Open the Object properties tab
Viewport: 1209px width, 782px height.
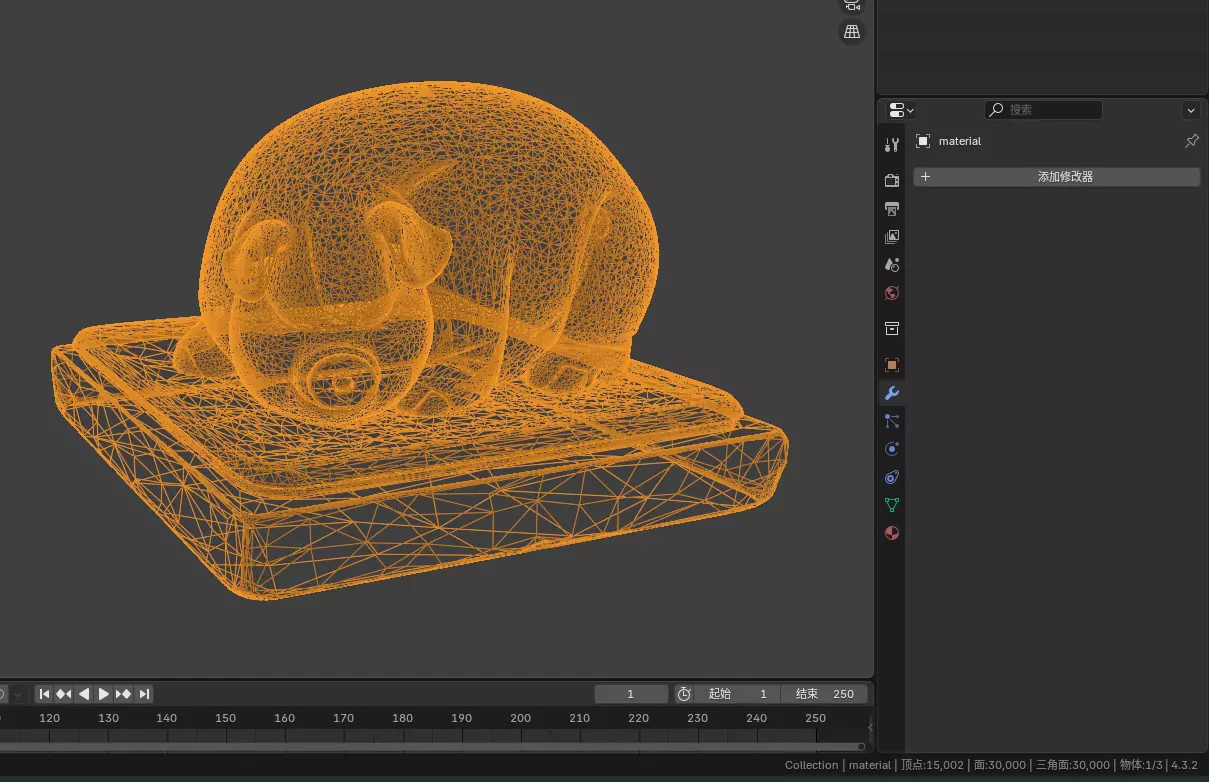[x=892, y=365]
